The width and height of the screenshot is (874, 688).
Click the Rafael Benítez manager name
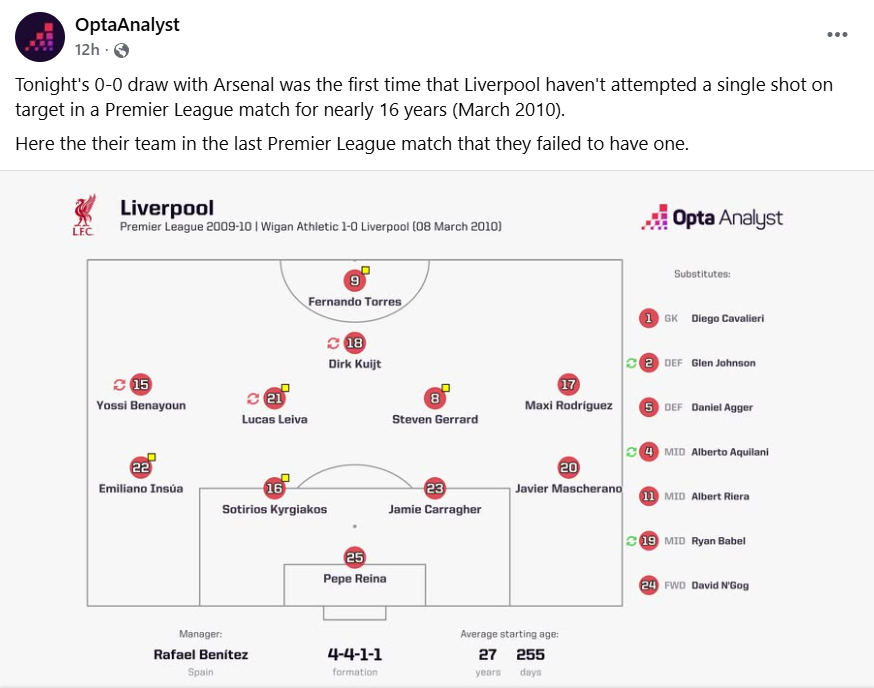tap(200, 654)
